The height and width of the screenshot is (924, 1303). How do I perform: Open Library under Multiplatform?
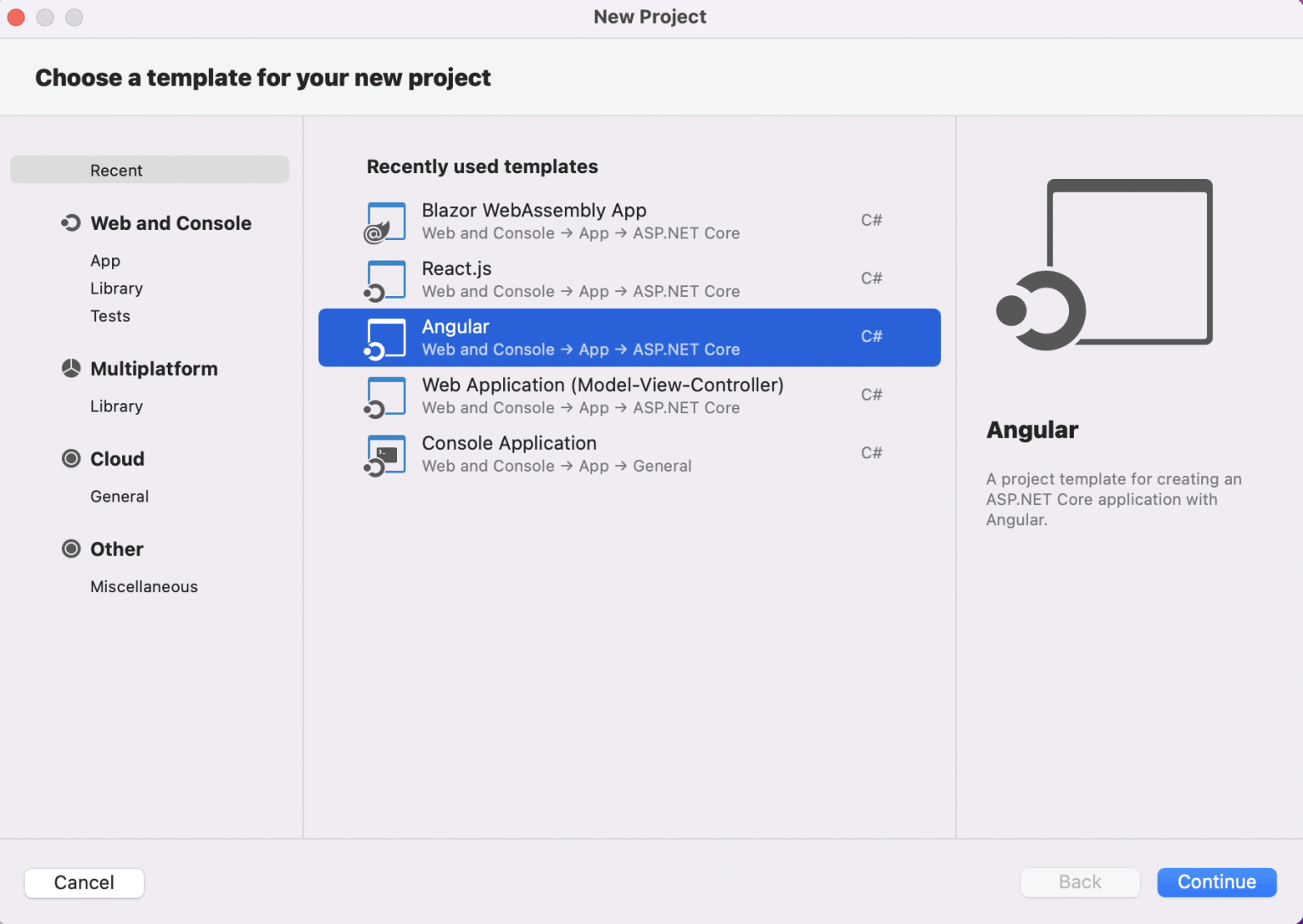point(116,406)
